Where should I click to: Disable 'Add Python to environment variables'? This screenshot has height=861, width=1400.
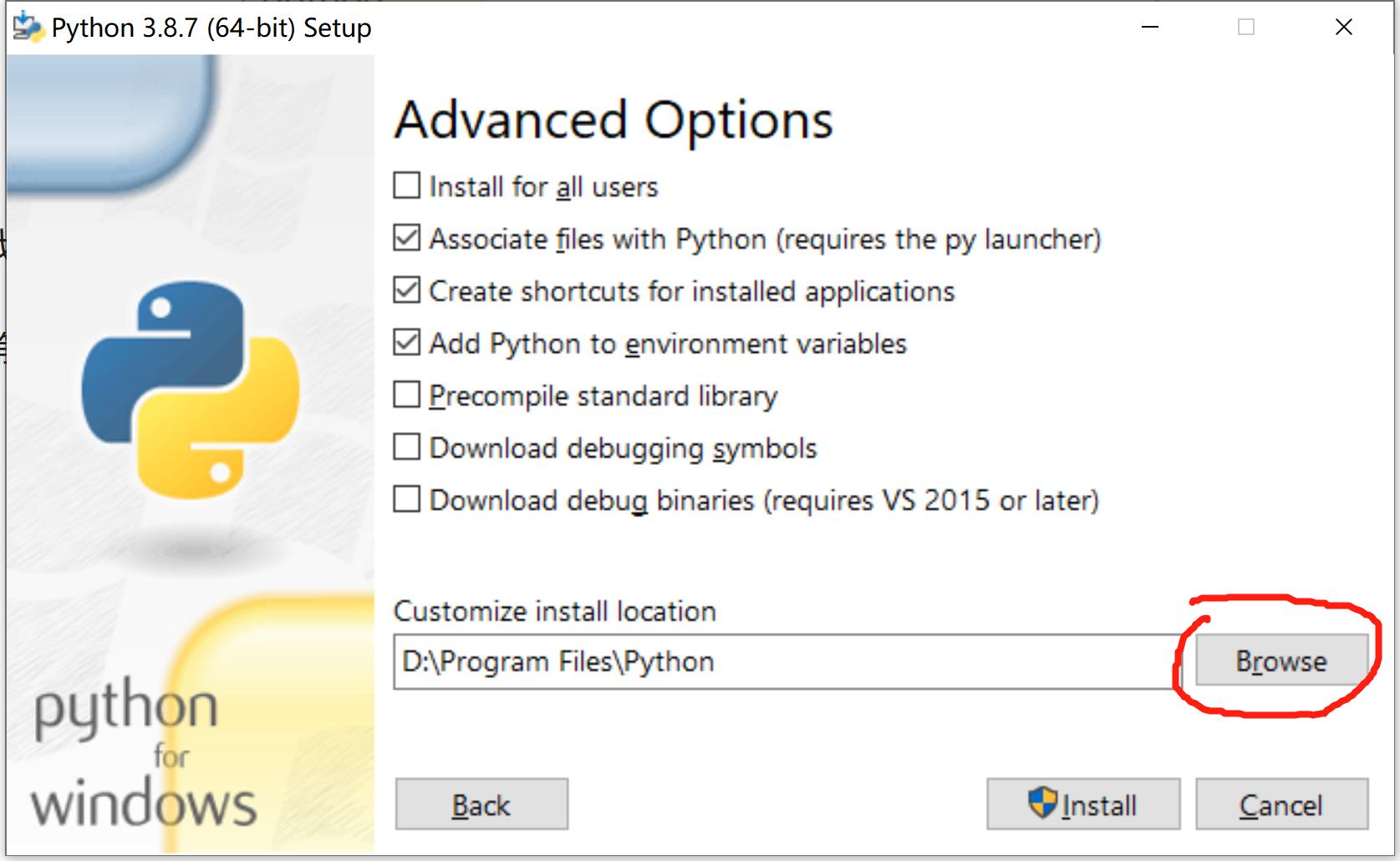[407, 343]
